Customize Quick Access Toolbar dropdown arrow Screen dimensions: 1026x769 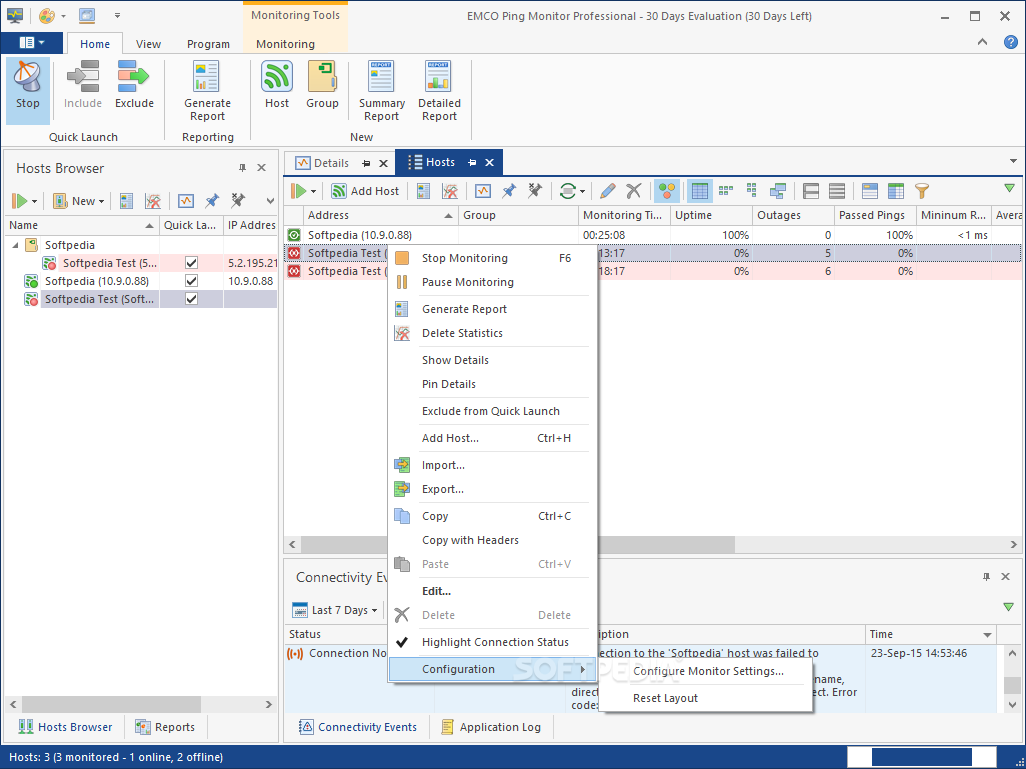tap(117, 16)
